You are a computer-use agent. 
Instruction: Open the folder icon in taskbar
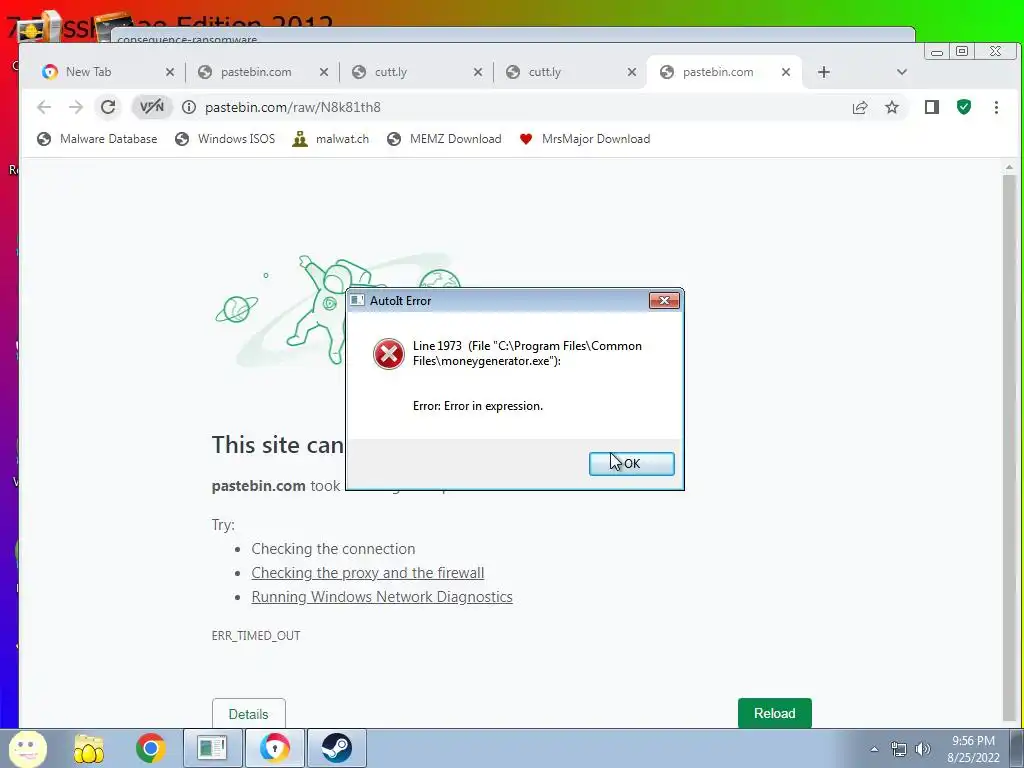(89, 748)
